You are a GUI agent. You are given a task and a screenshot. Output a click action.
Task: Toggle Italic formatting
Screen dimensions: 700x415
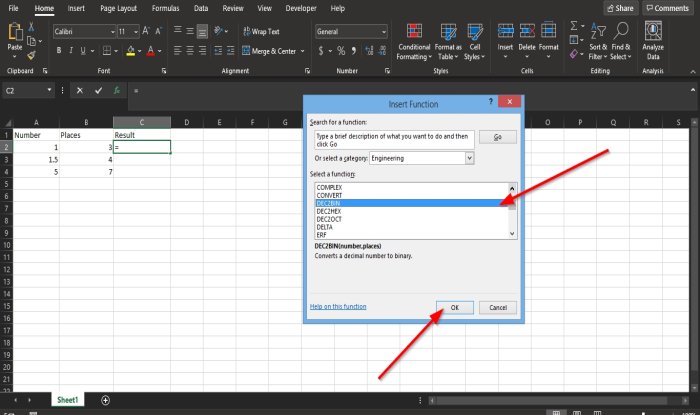click(x=73, y=50)
